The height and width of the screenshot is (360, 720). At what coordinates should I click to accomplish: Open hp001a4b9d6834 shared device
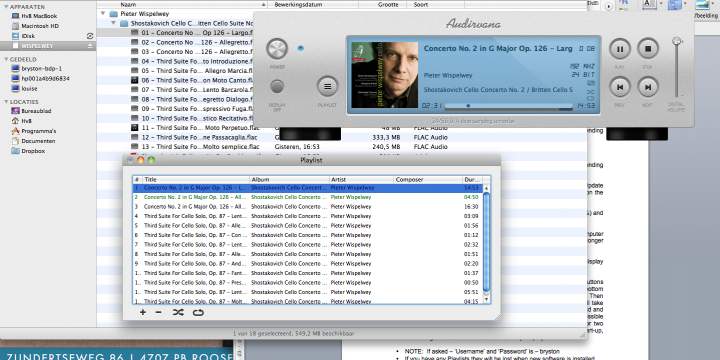[x=40, y=79]
